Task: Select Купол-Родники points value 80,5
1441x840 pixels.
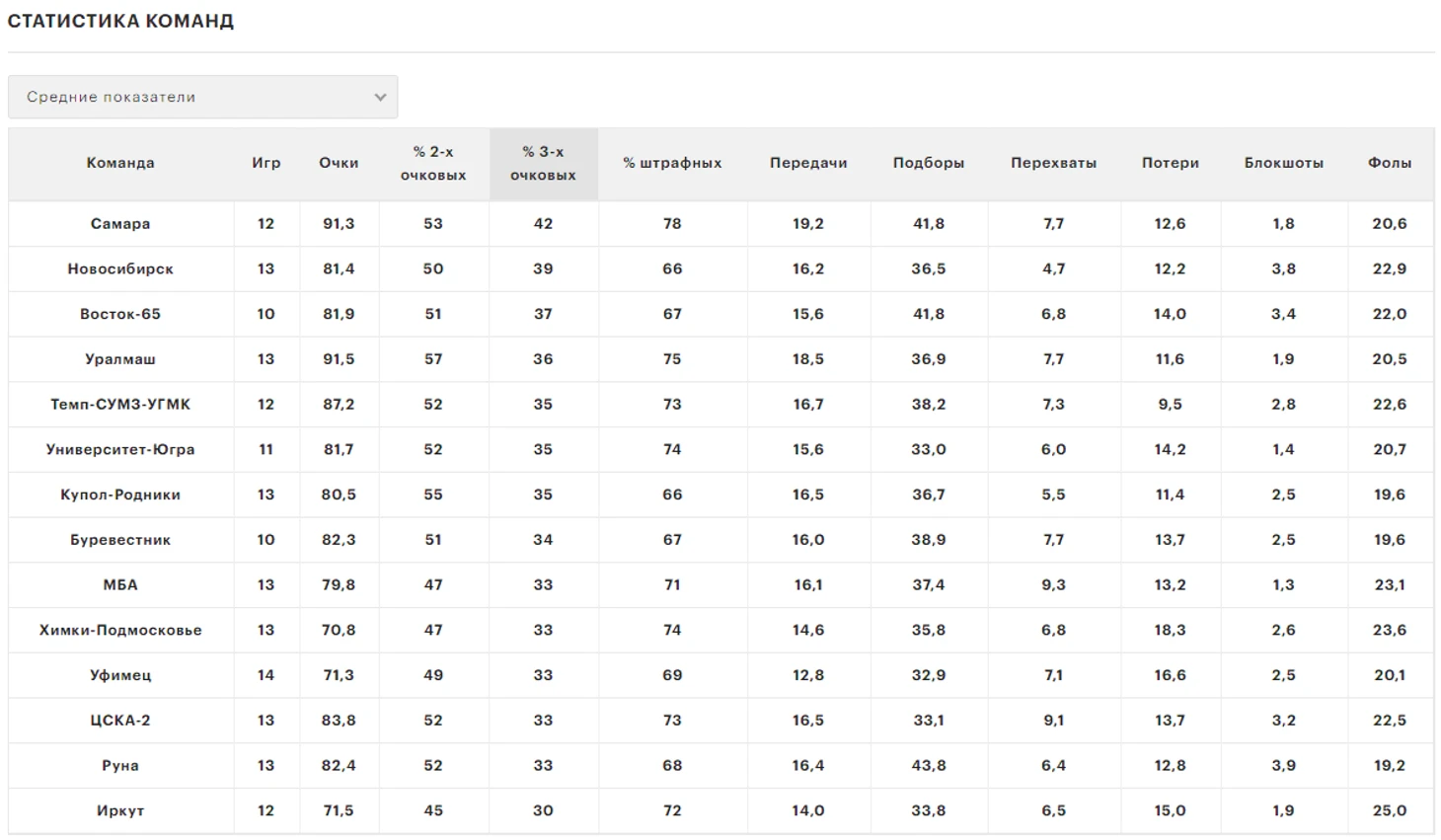Action: pyautogui.click(x=339, y=495)
